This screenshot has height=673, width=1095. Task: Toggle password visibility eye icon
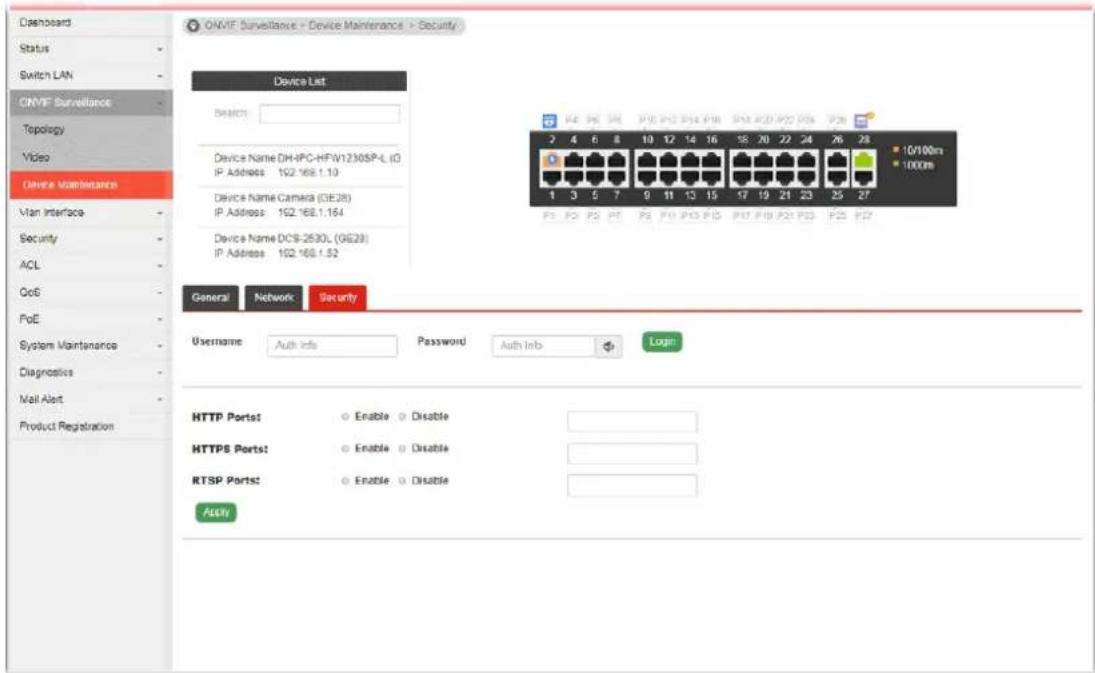[x=608, y=346]
